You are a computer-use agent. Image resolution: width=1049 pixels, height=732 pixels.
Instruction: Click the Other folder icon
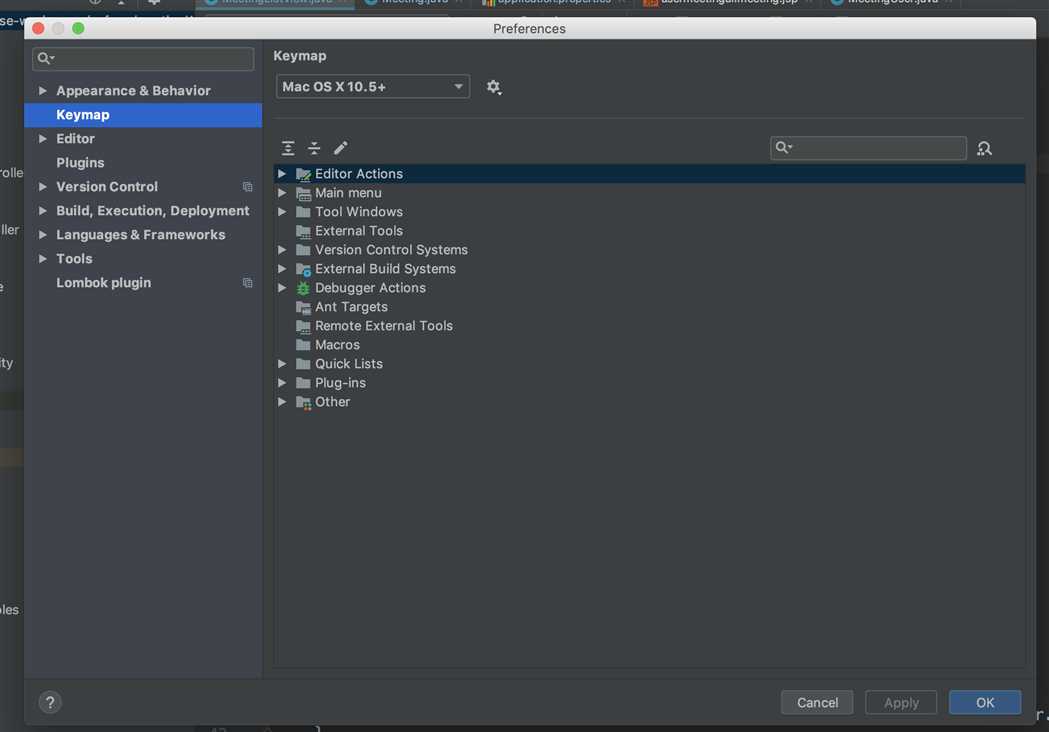[x=303, y=403]
